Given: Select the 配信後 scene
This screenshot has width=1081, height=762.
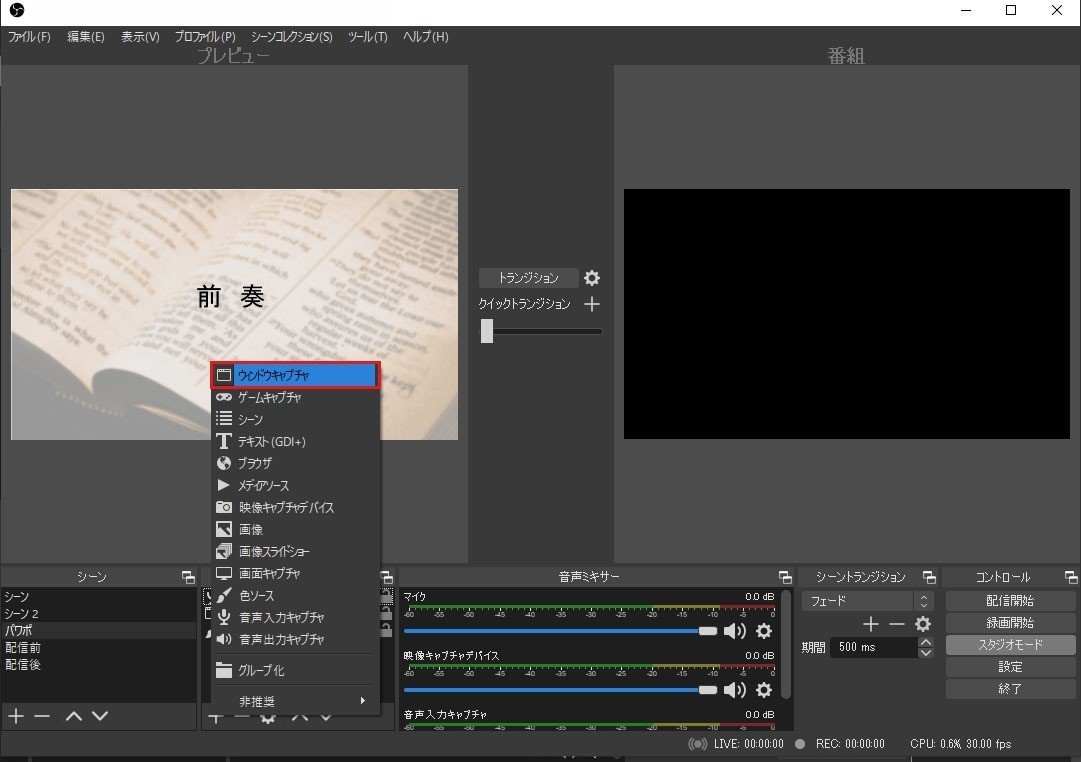Looking at the screenshot, I should pyautogui.click(x=99, y=665).
